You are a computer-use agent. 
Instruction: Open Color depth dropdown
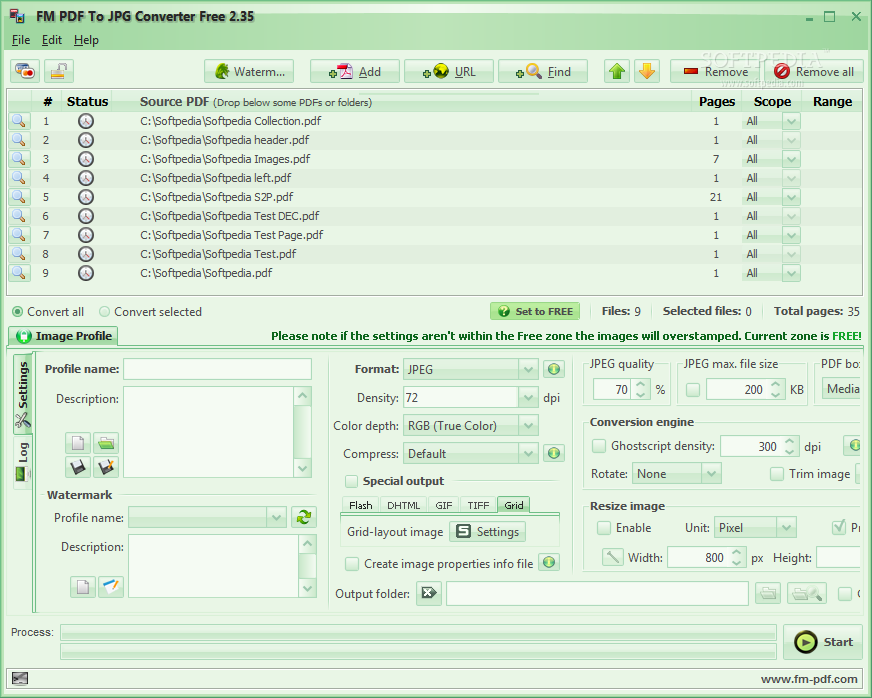(x=528, y=425)
